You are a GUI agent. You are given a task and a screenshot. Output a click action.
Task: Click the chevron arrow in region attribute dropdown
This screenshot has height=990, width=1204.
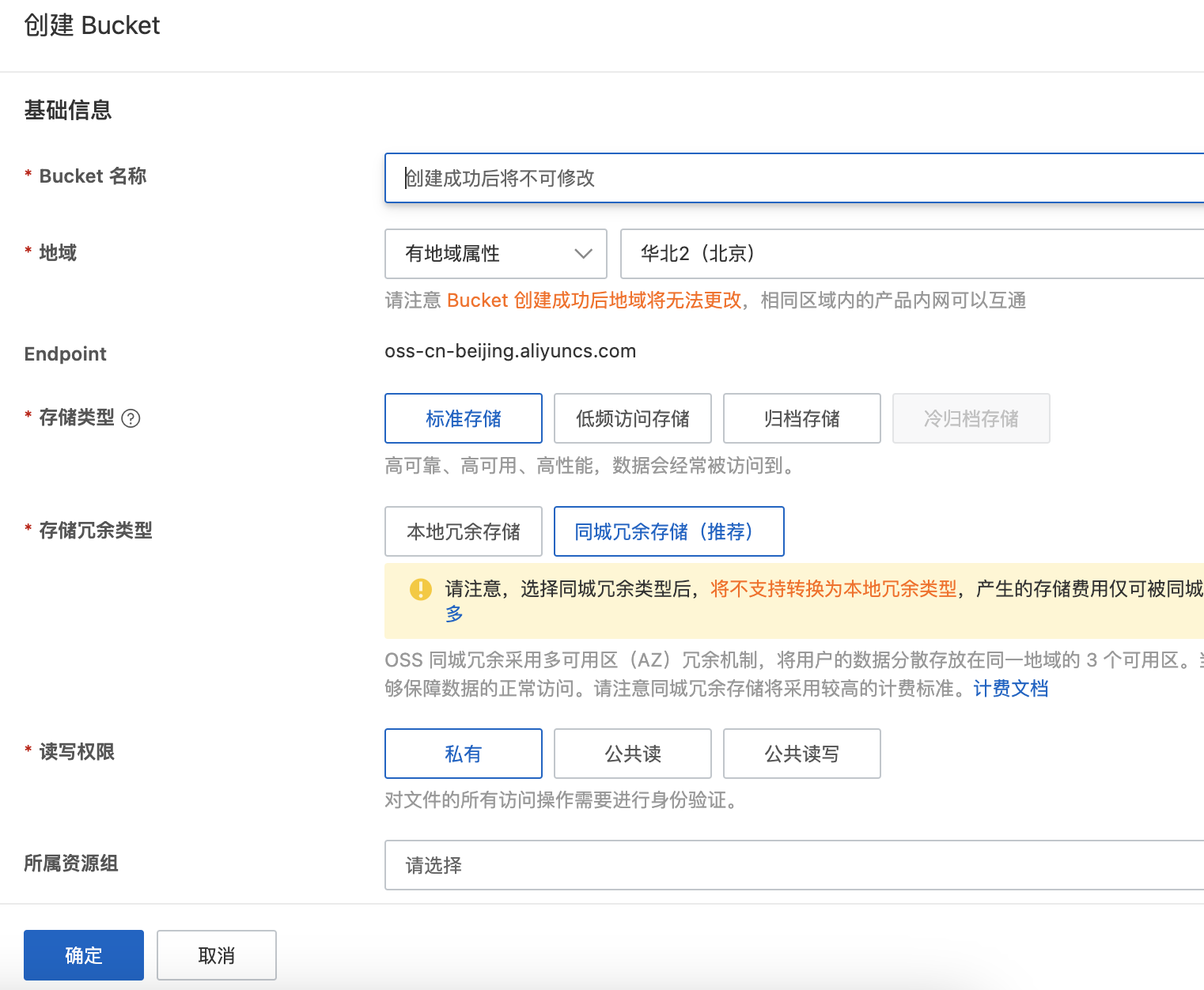tap(583, 254)
